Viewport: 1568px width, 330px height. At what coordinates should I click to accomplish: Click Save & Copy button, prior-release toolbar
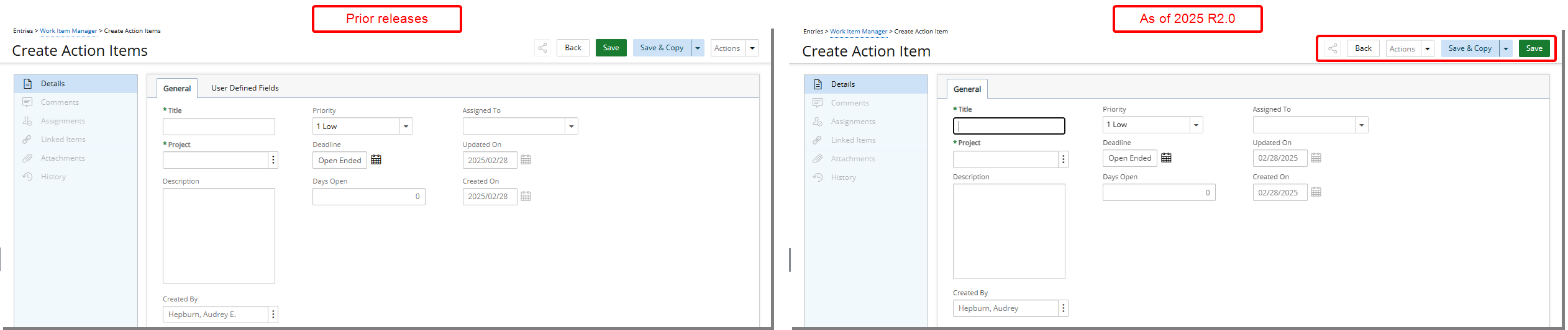click(x=662, y=48)
